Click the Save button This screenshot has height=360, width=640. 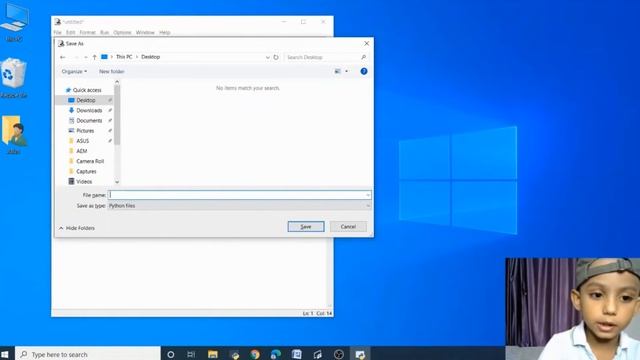[306, 227]
